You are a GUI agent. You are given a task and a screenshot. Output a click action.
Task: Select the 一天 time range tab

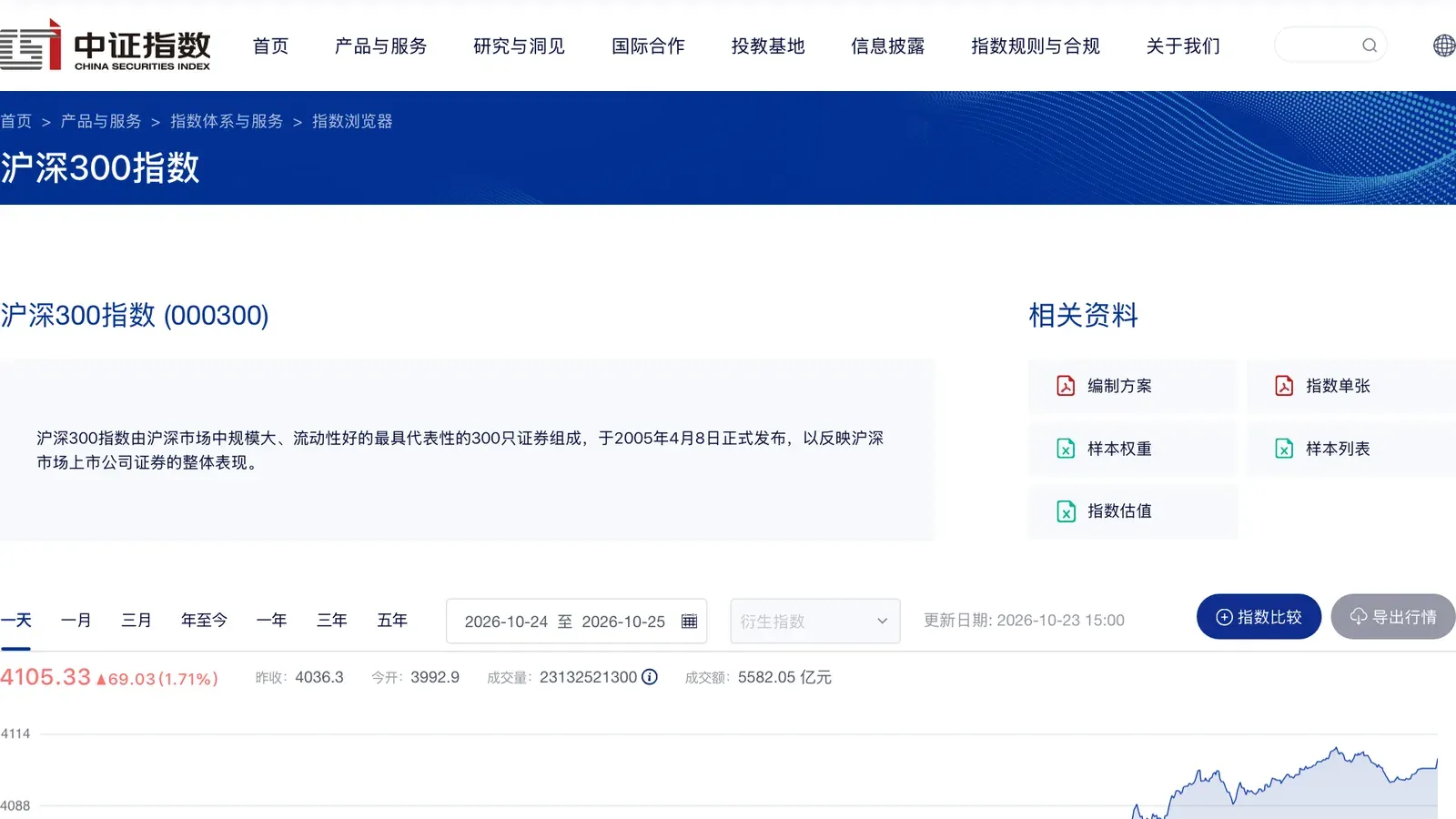pyautogui.click(x=16, y=620)
